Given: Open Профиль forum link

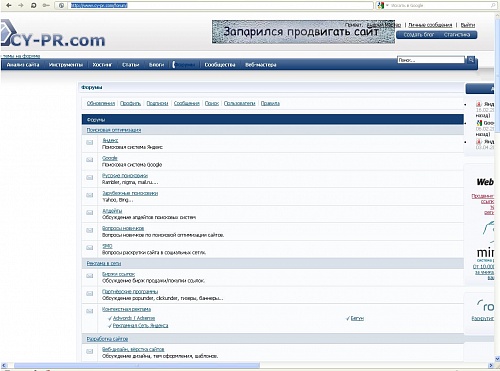Looking at the screenshot, I should pos(130,103).
